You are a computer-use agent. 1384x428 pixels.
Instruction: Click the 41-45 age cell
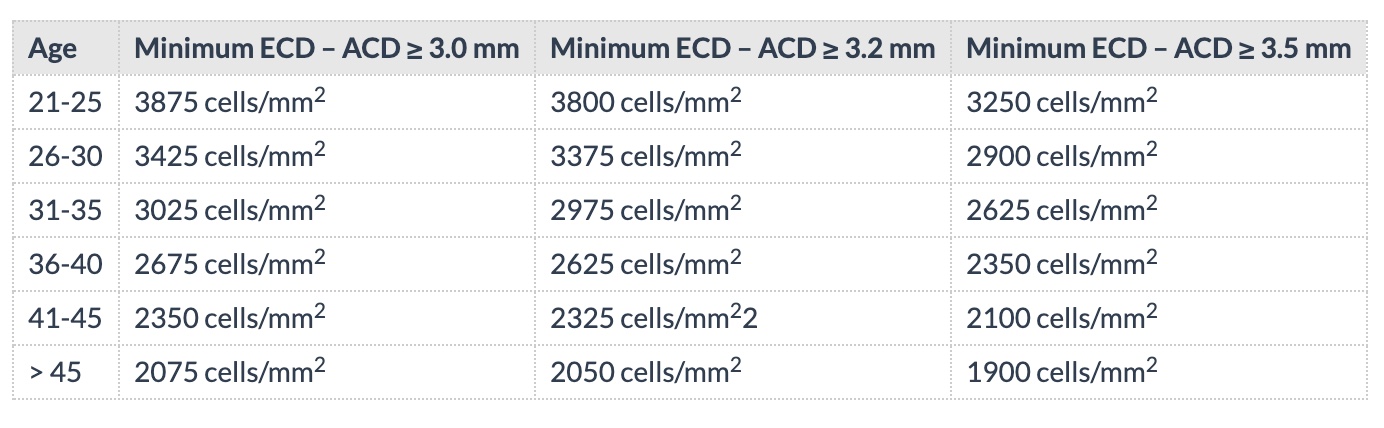(x=65, y=318)
